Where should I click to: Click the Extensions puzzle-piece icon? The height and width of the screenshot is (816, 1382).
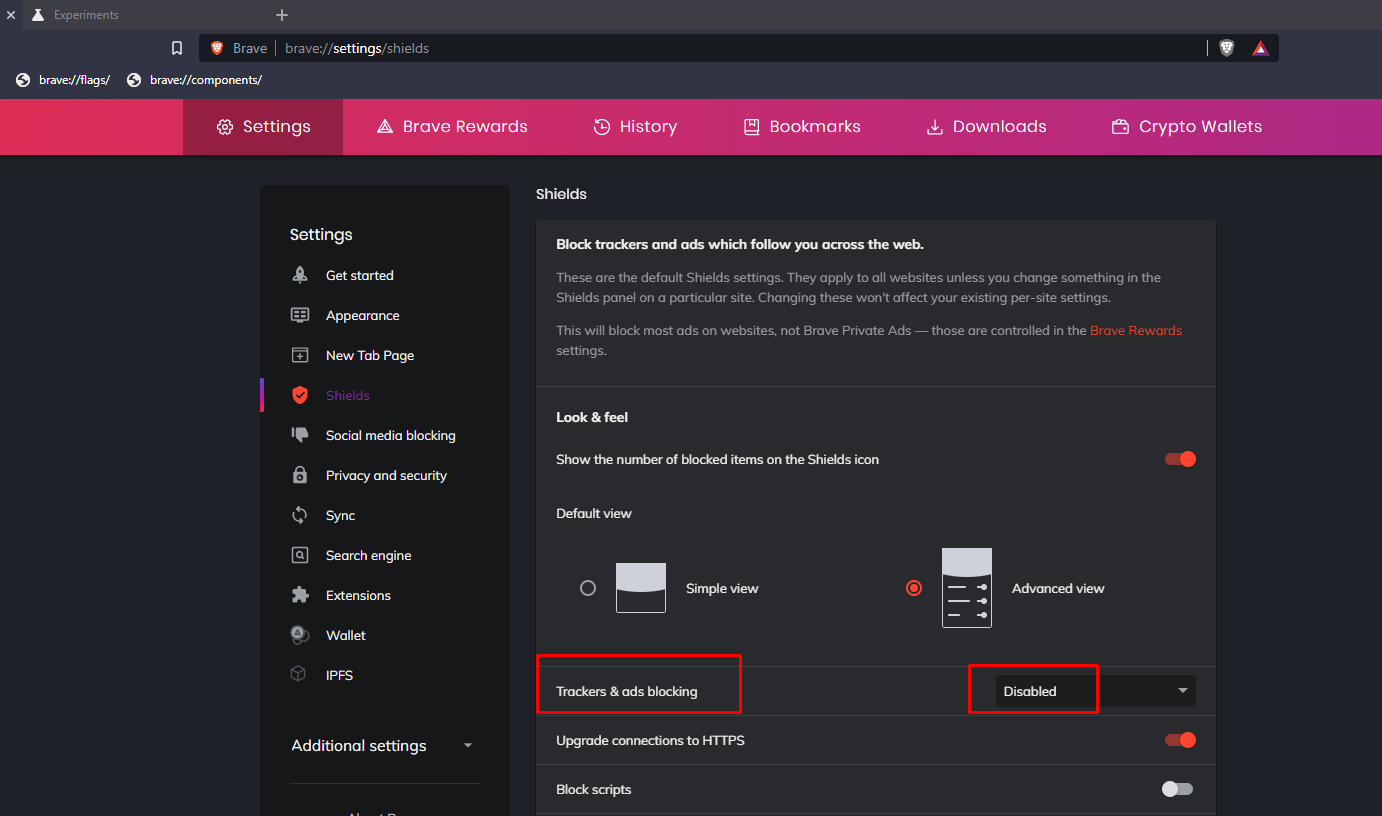tap(299, 595)
